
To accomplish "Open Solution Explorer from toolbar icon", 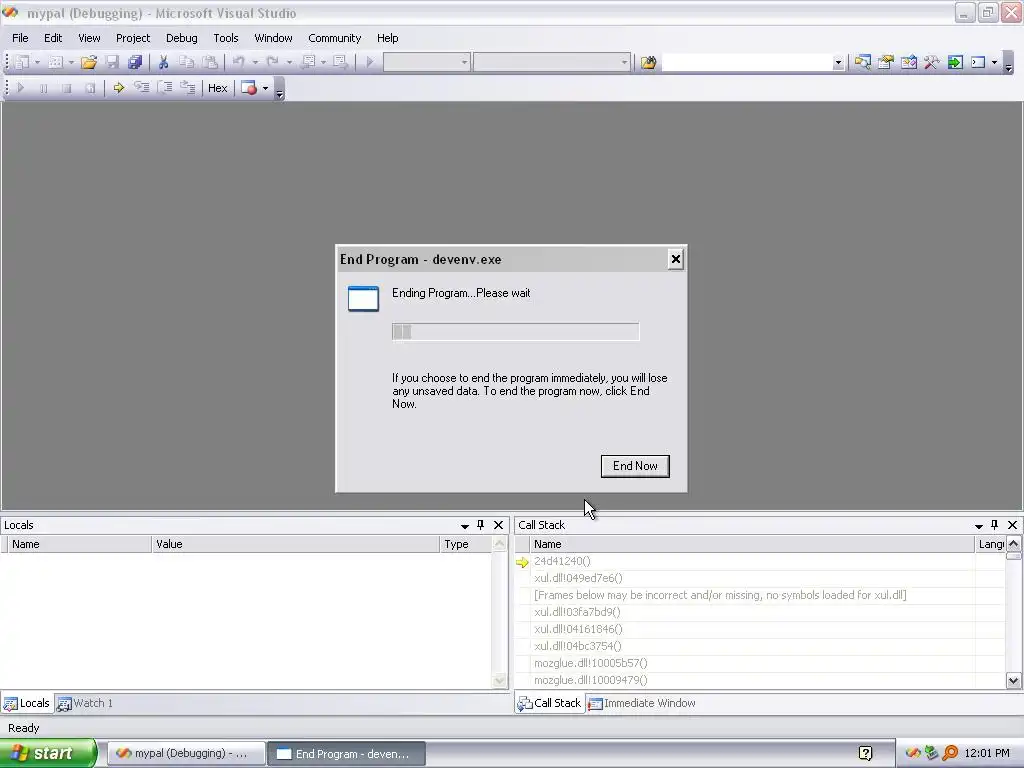I will click(x=863, y=62).
